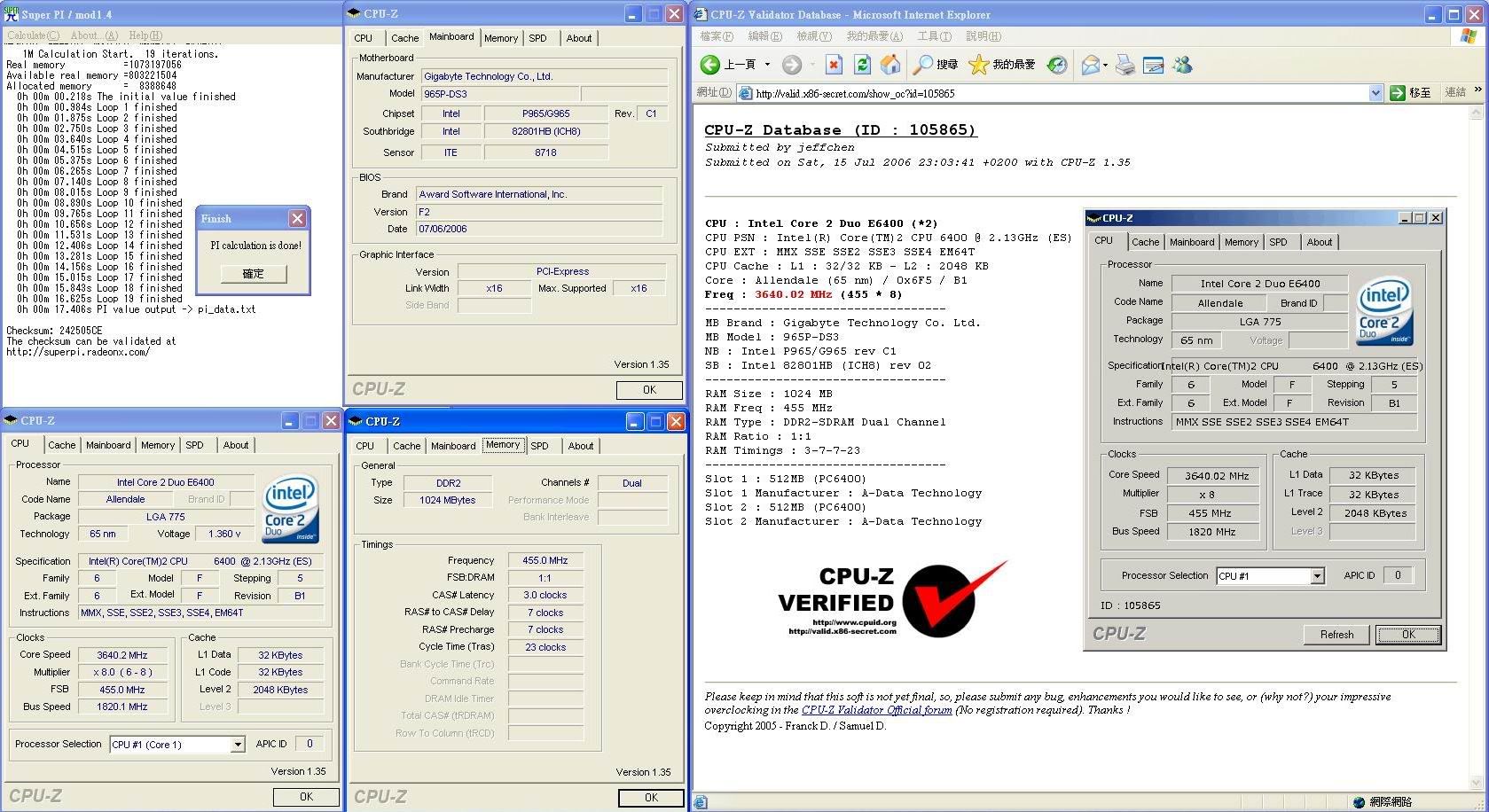Screen dimensions: 1489x812
Task: Click the Intel Core 2 Duo logo in bottom-left CPU-Z
Action: [290, 511]
